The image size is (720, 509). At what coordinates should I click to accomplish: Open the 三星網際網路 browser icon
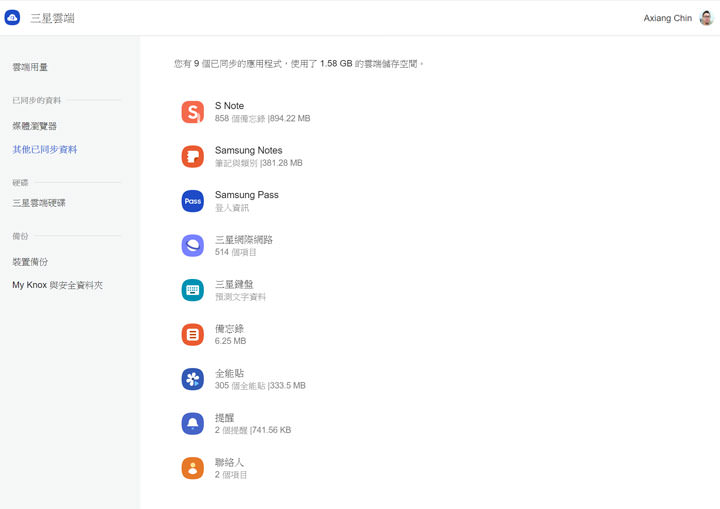(x=193, y=246)
